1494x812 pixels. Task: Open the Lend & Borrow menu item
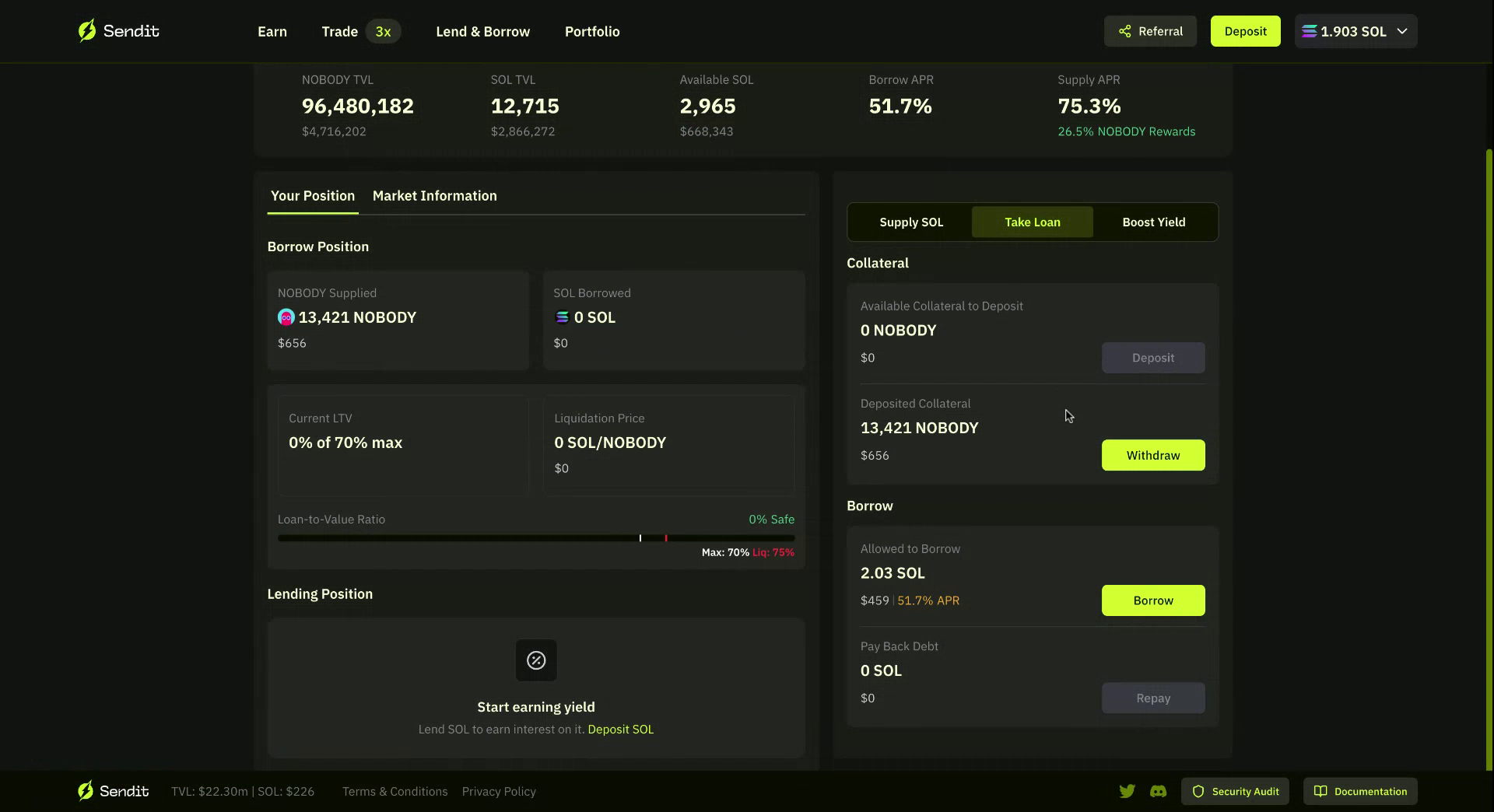pos(482,31)
